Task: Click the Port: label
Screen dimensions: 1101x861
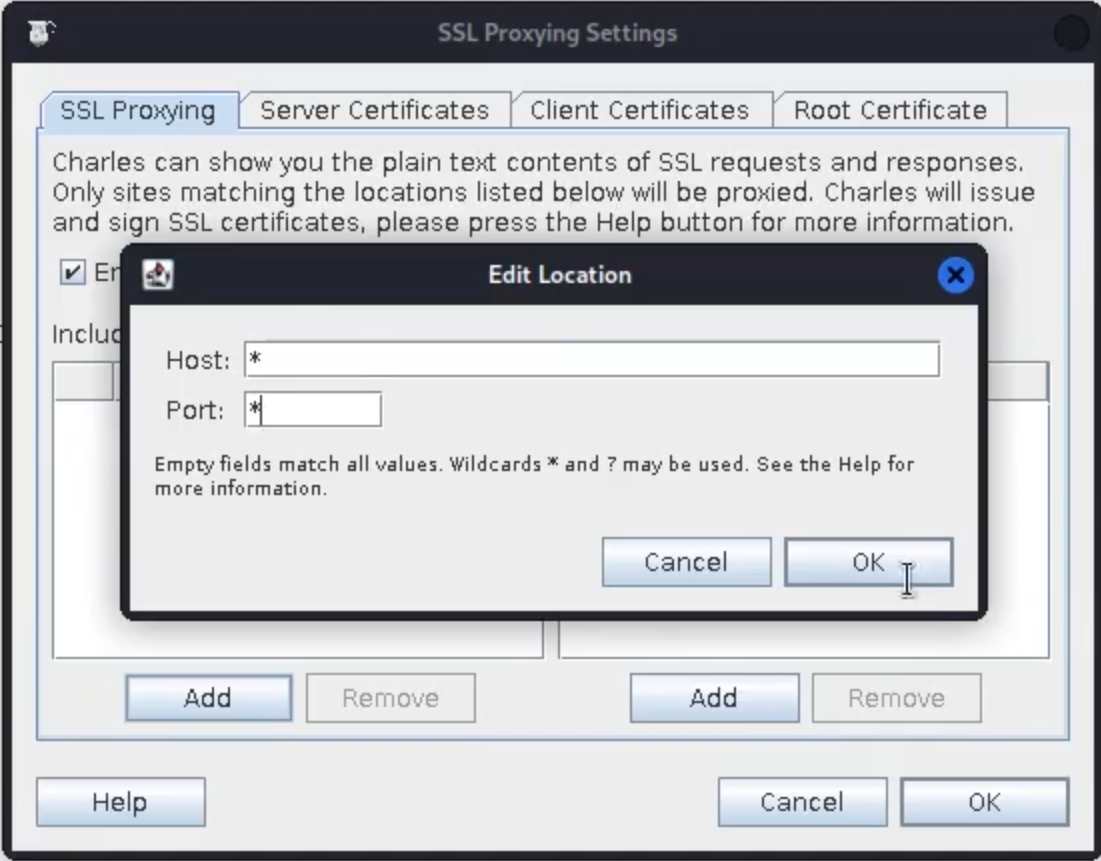Action: coord(195,410)
